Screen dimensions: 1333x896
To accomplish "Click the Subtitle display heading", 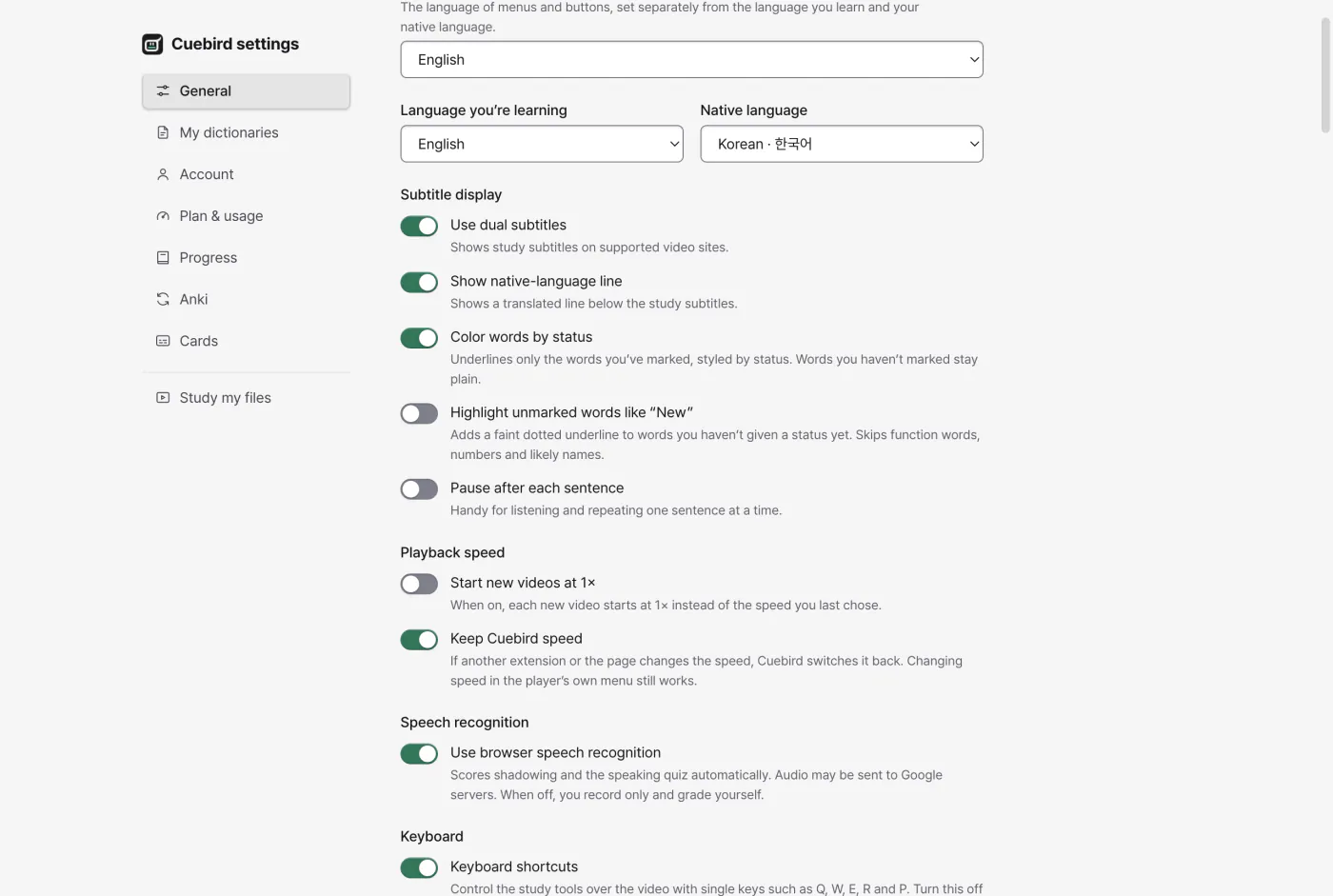I will (x=450, y=194).
